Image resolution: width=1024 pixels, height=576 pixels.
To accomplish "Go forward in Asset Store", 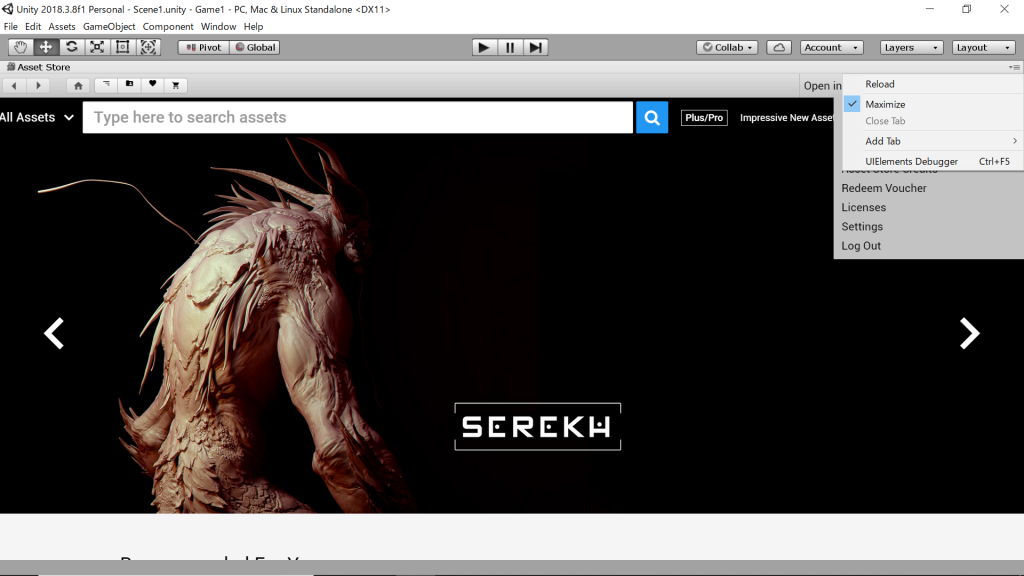I will coord(38,85).
